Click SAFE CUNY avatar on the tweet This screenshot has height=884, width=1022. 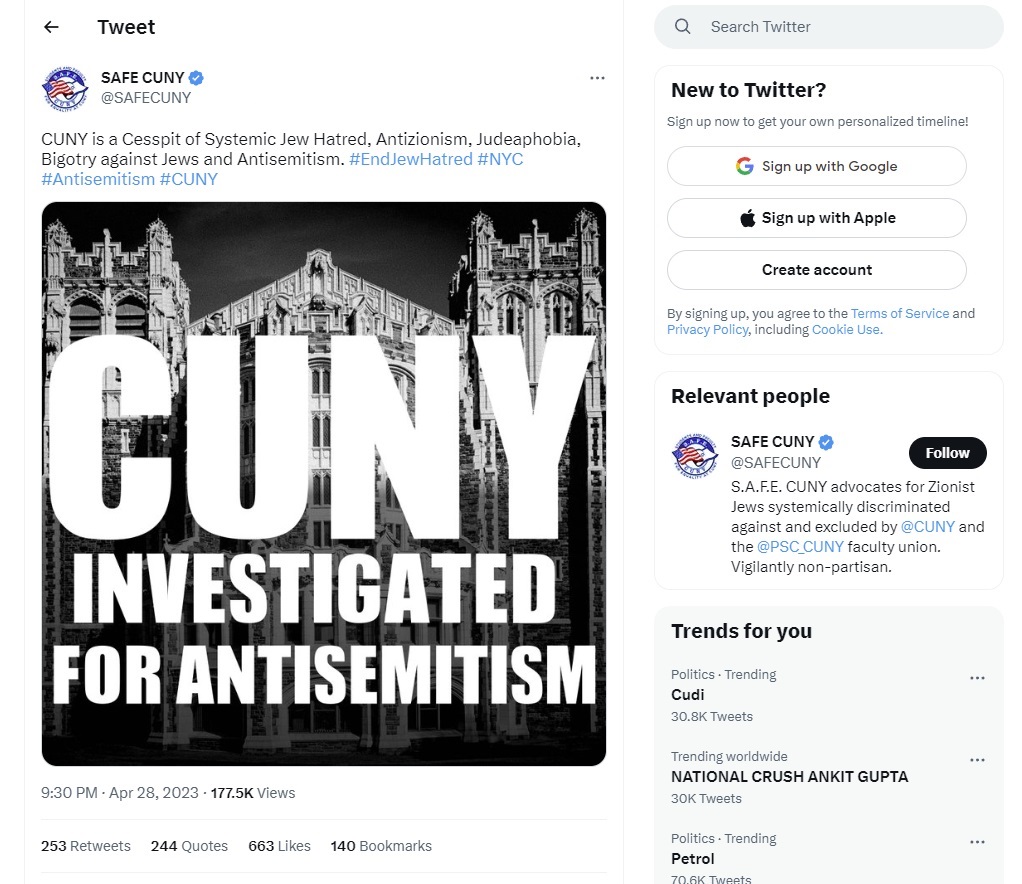coord(65,88)
